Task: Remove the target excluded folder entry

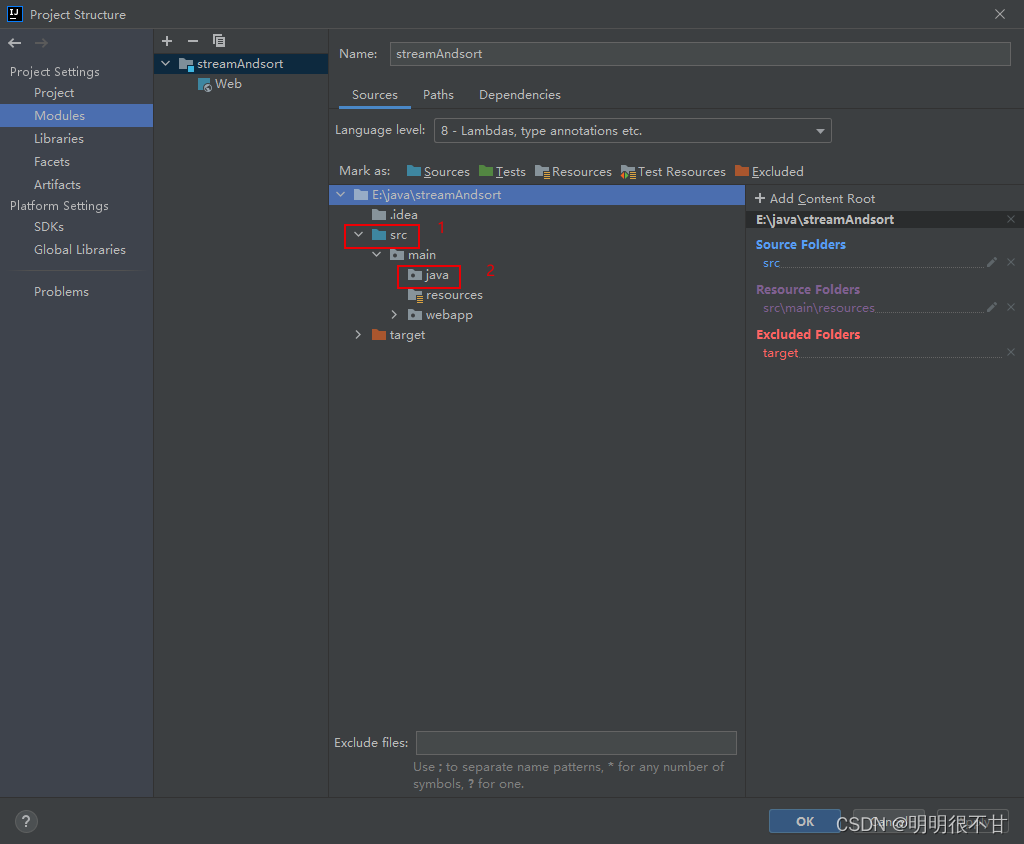Action: click(1011, 352)
